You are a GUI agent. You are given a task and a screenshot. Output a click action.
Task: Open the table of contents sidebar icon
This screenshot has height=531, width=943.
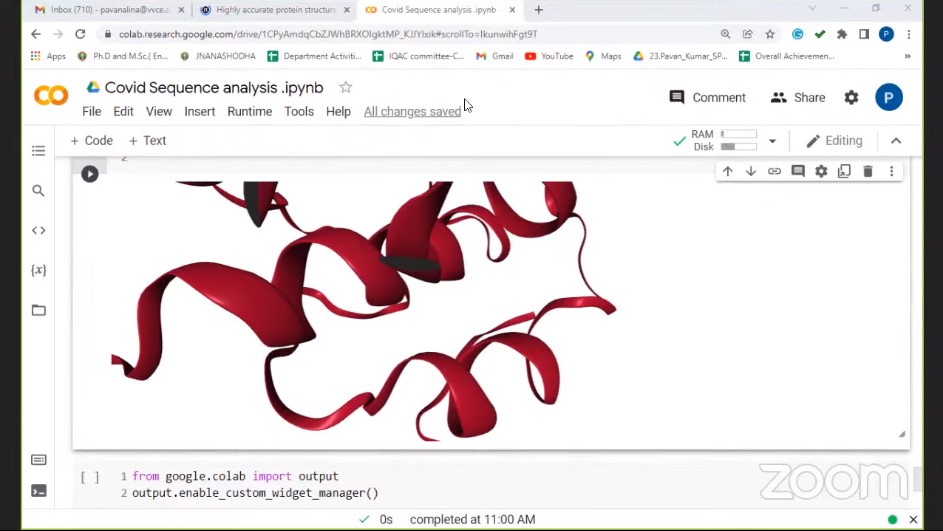point(38,150)
